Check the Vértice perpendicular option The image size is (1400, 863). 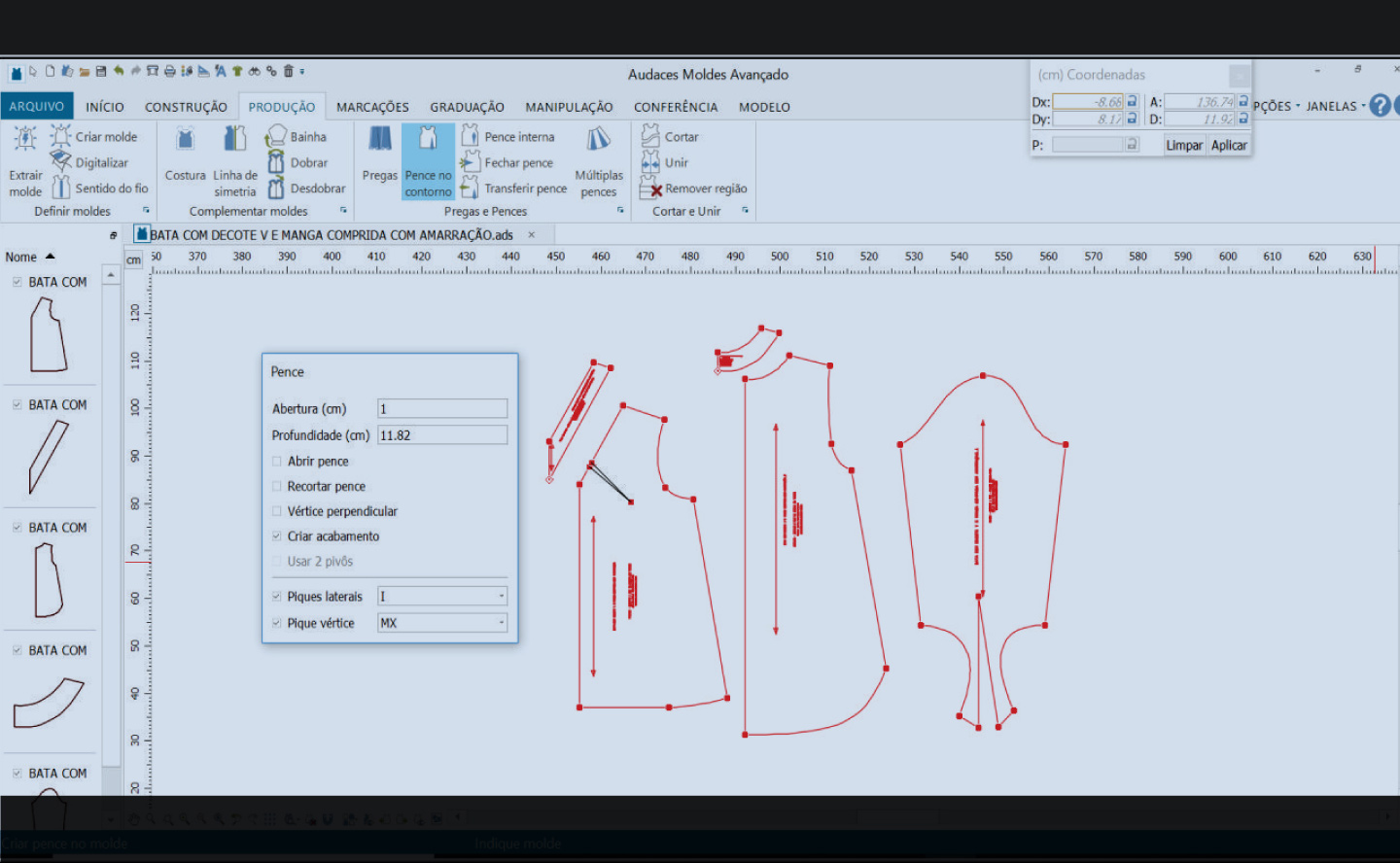pos(277,511)
